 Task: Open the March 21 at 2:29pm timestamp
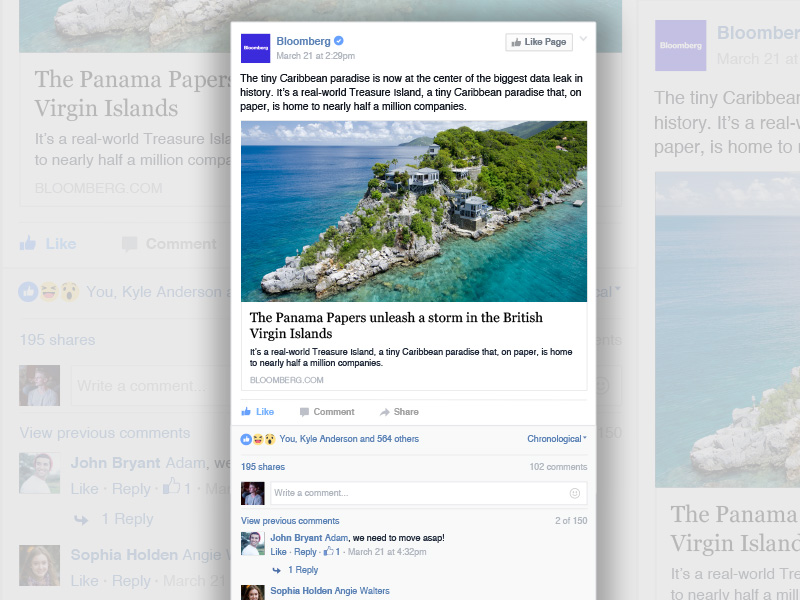pyautogui.click(x=316, y=56)
